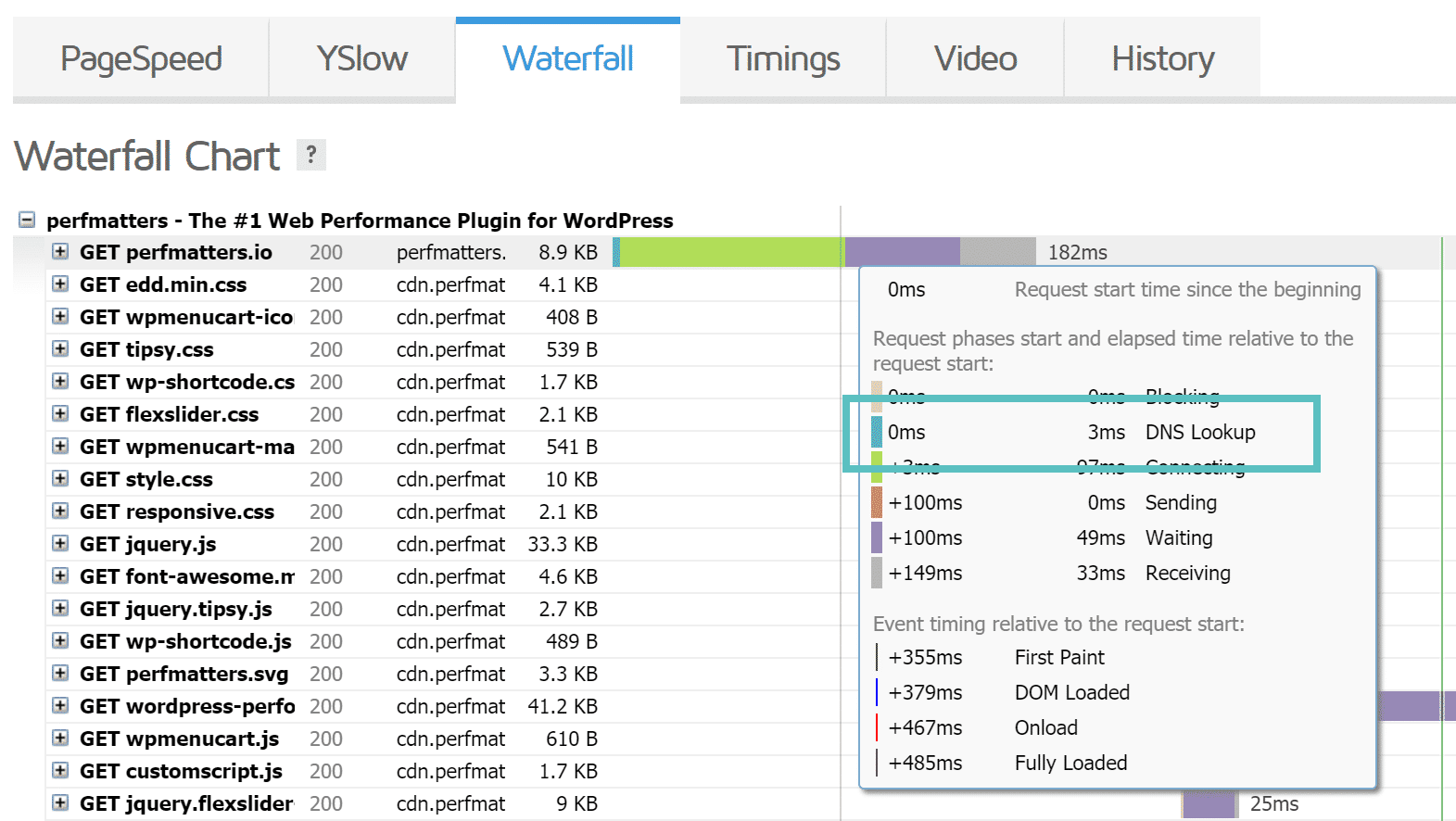Click the purple Waiting segment of the perfmatters.io bar

(x=902, y=252)
